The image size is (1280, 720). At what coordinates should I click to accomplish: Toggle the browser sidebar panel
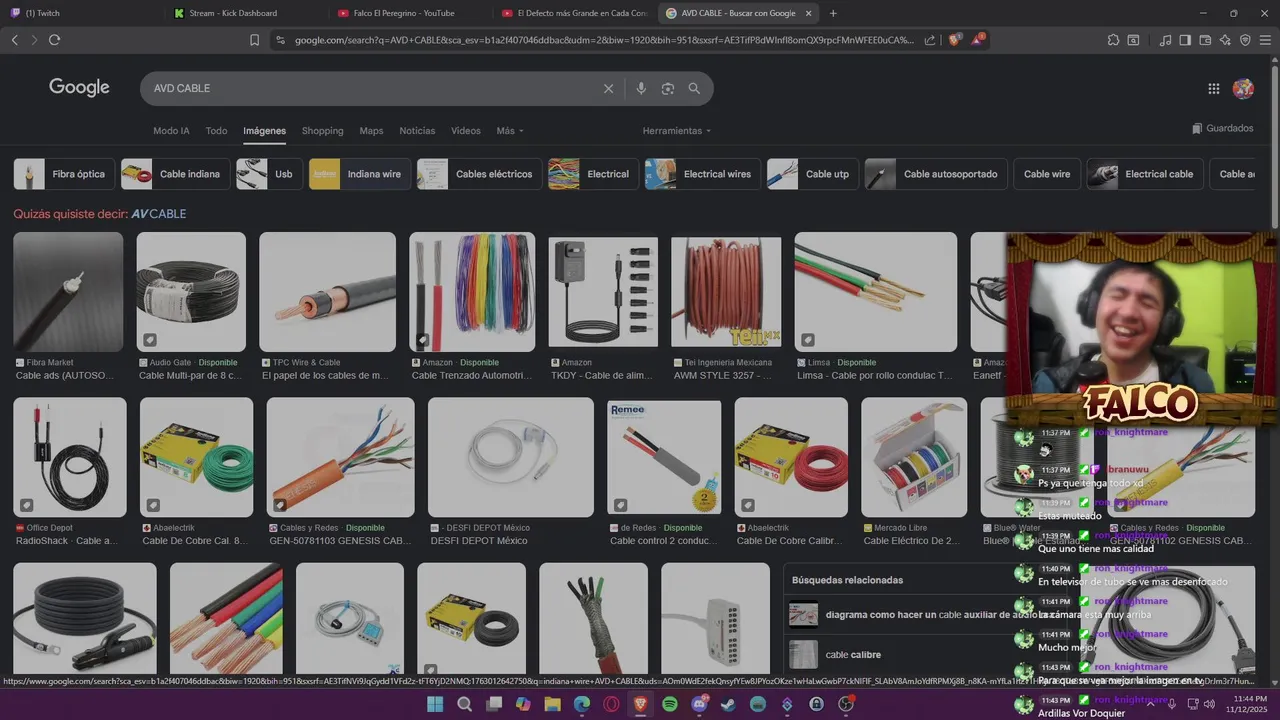click(1185, 40)
